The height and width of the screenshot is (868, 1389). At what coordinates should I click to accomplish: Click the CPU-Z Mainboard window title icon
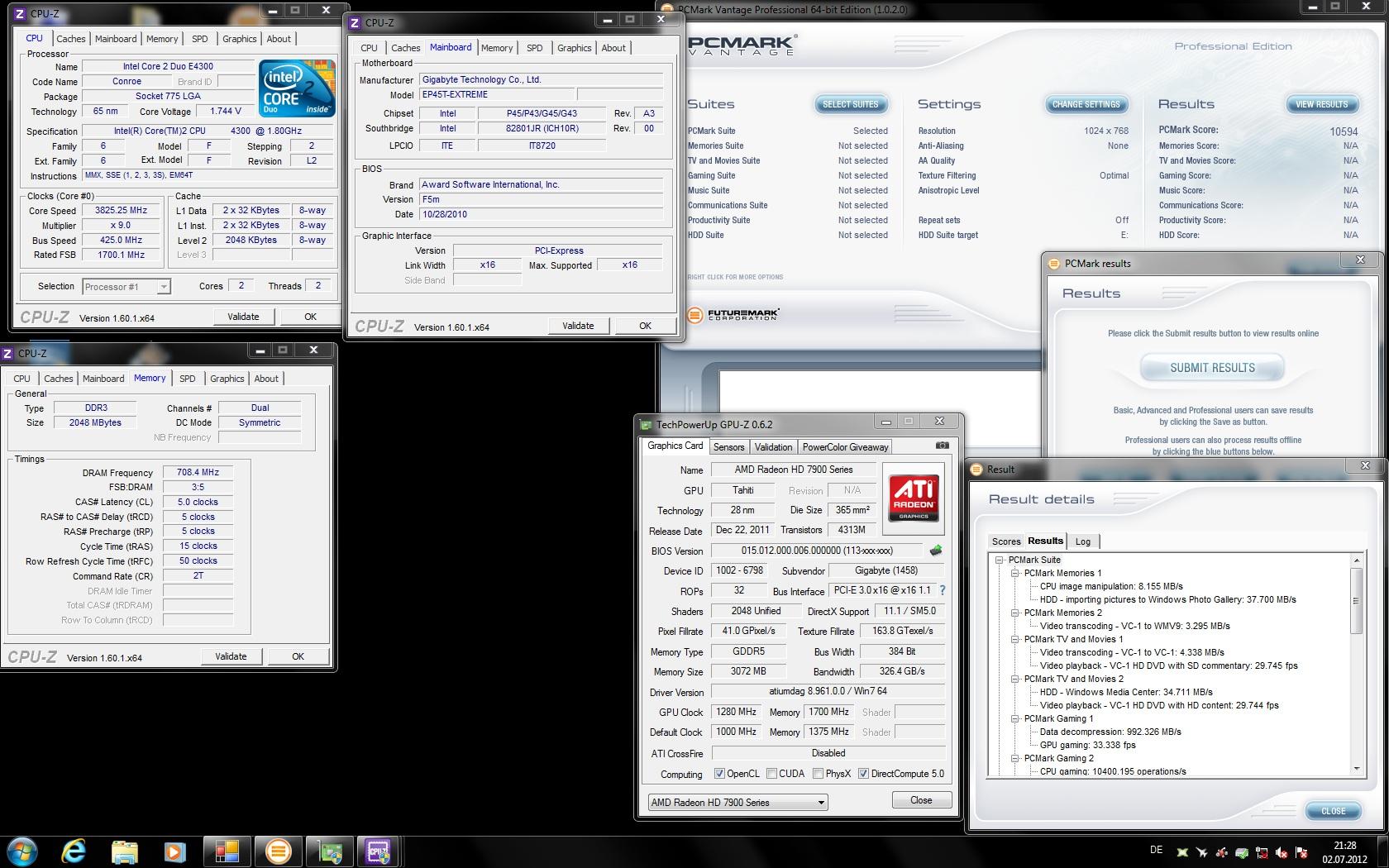[356, 23]
